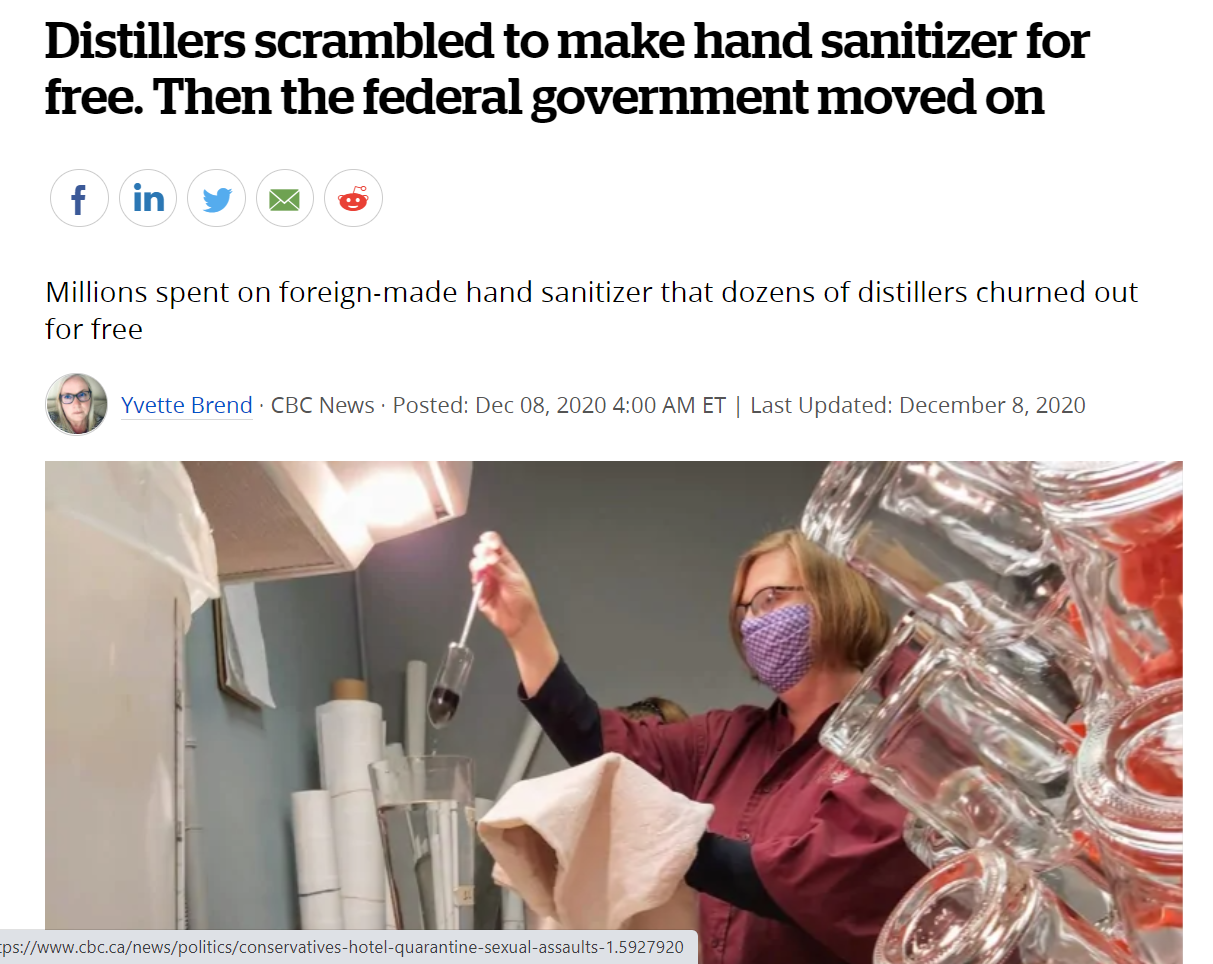Image resolution: width=1213 pixels, height=964 pixels.
Task: Share the article on LinkedIn
Action: (x=148, y=198)
